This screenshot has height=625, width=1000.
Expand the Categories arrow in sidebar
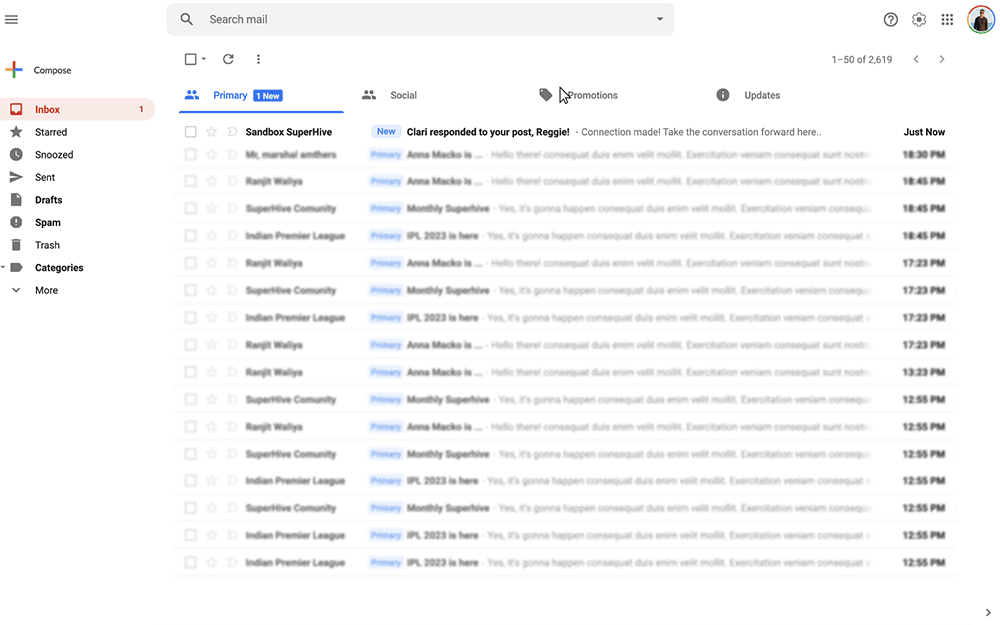[x=3, y=267]
